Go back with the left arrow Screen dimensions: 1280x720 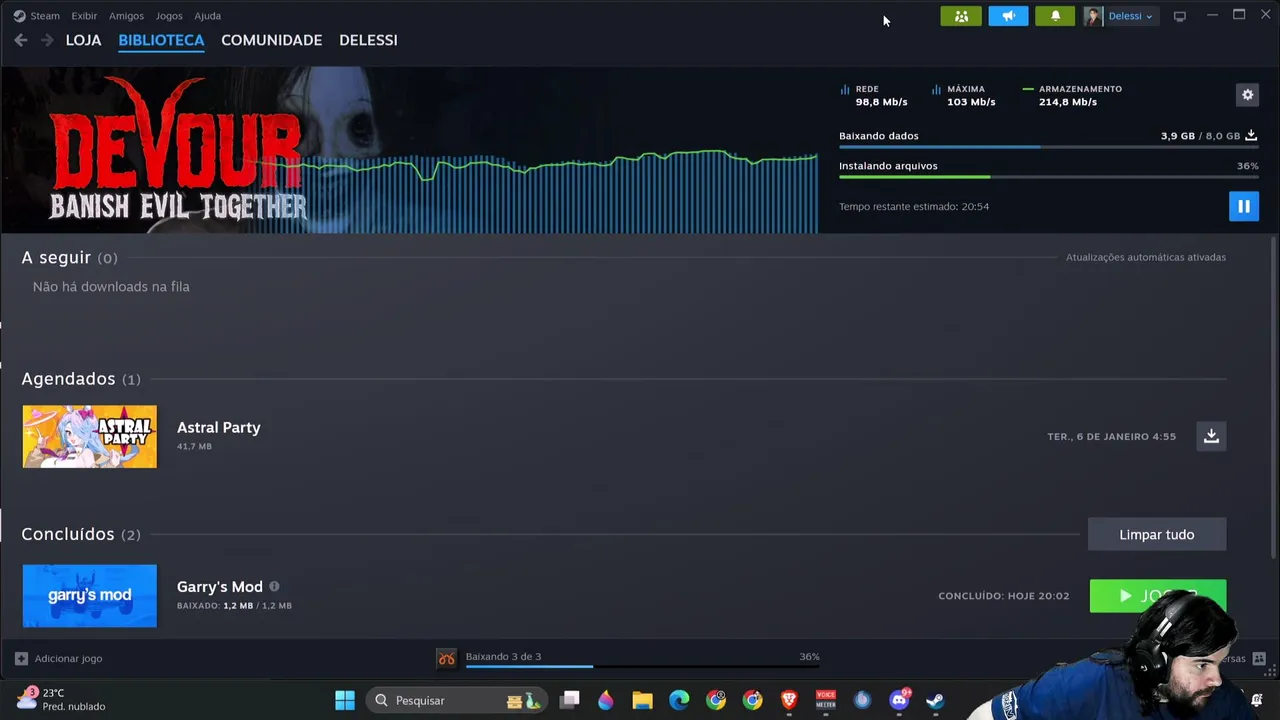pos(21,40)
